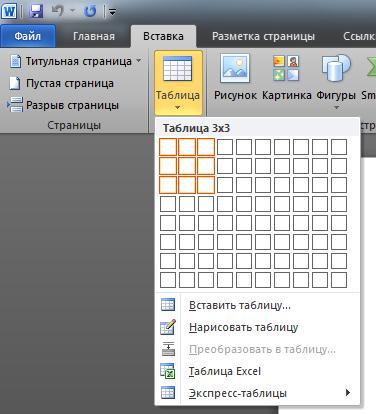Viewport: 376px width, 414px height.
Task: Save the document with the floppy disk icon
Action: click(36, 11)
